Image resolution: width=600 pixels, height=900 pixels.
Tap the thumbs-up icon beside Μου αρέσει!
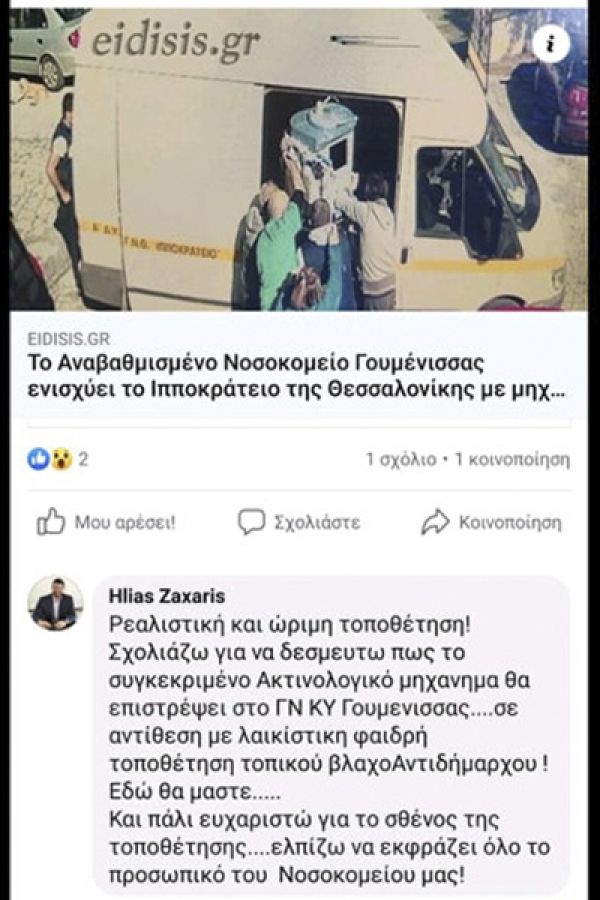(51, 522)
